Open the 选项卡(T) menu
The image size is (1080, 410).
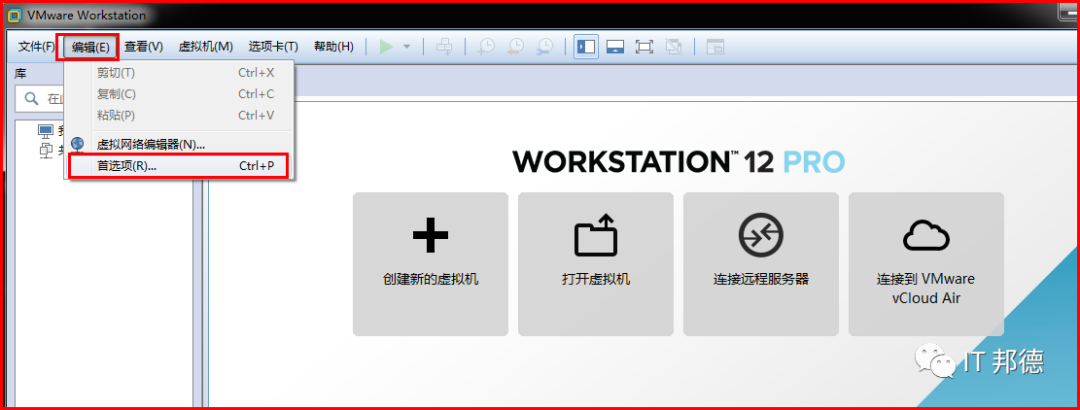273,47
